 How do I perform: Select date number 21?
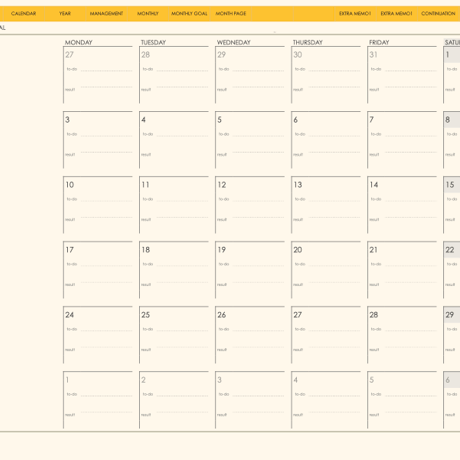pos(373,250)
